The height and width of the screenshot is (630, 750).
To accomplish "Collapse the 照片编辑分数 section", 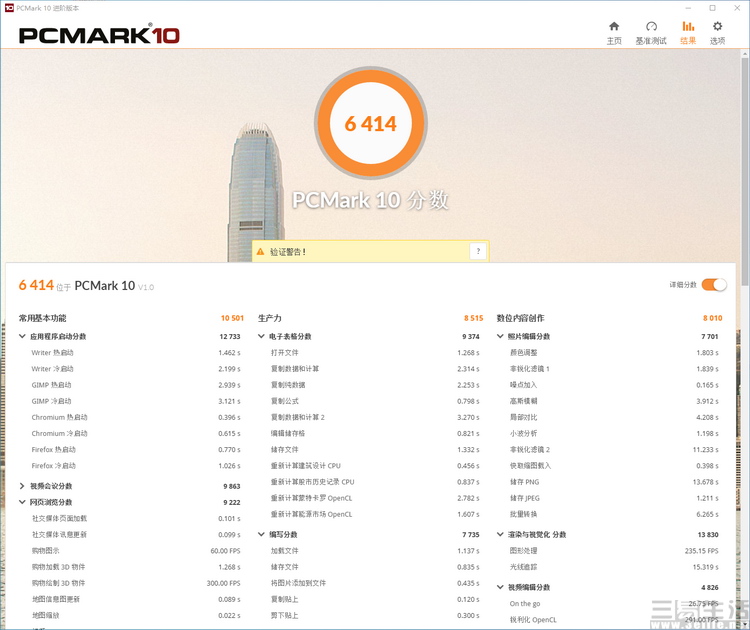I will point(500,336).
